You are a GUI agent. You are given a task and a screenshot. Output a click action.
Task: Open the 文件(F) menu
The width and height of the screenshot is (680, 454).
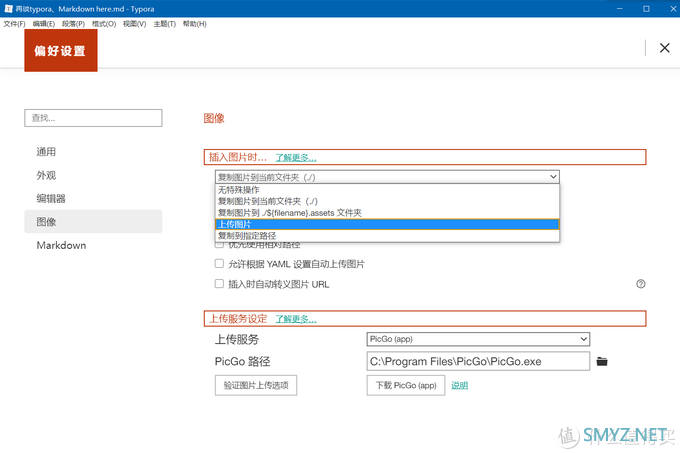coord(14,24)
